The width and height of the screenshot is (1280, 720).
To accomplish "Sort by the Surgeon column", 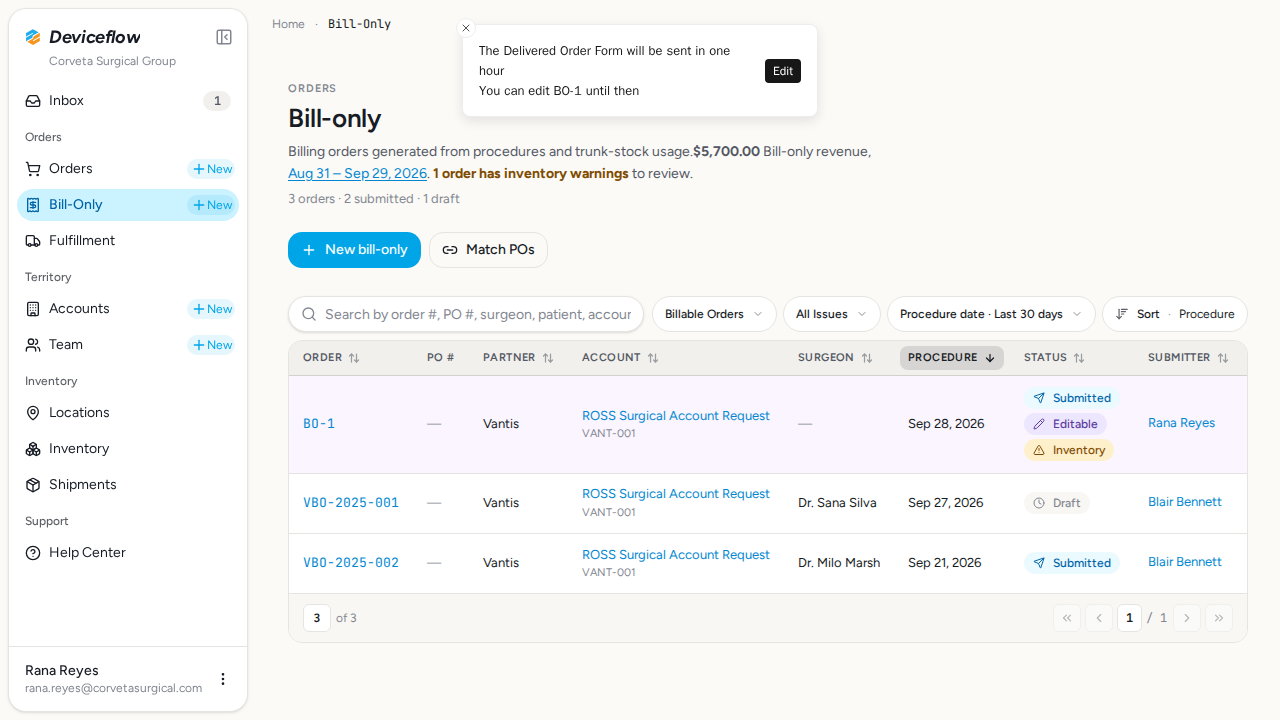I will pos(835,358).
